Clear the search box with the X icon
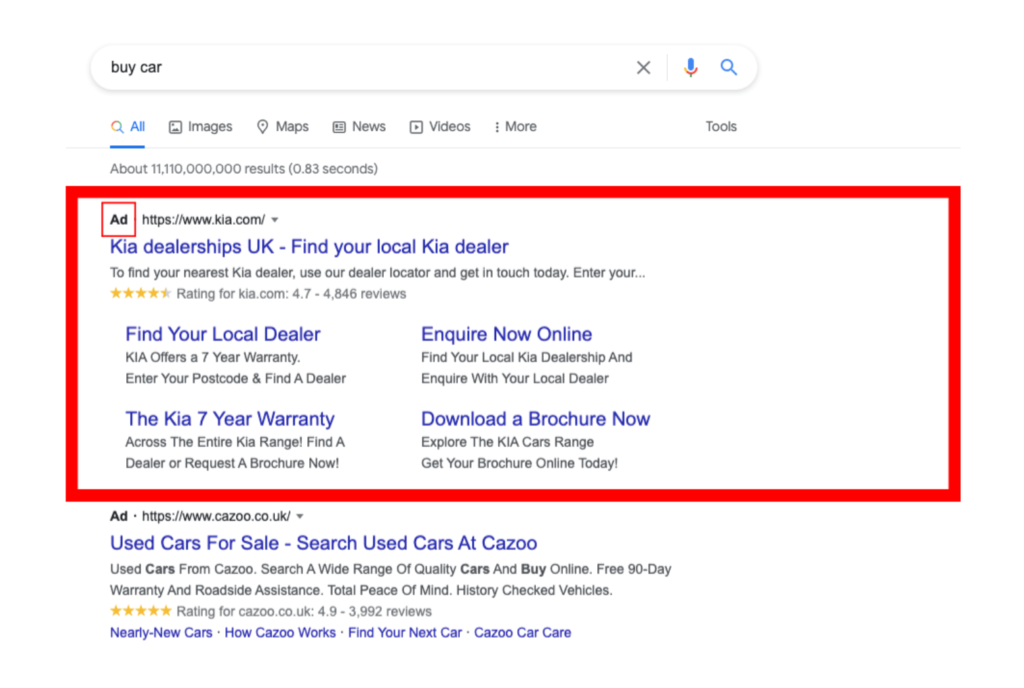 pyautogui.click(x=643, y=67)
